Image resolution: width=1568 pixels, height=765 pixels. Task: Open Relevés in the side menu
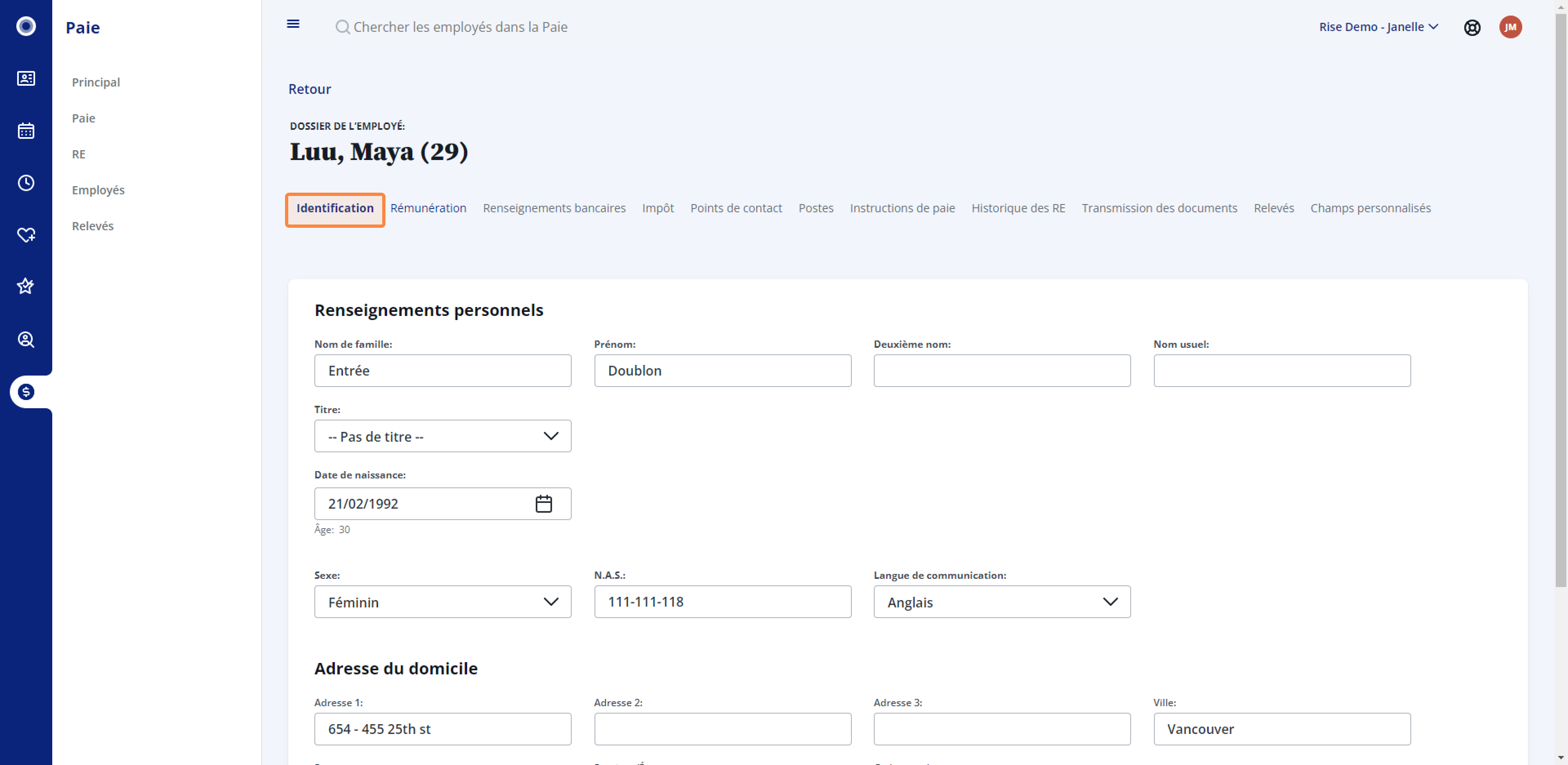(93, 226)
